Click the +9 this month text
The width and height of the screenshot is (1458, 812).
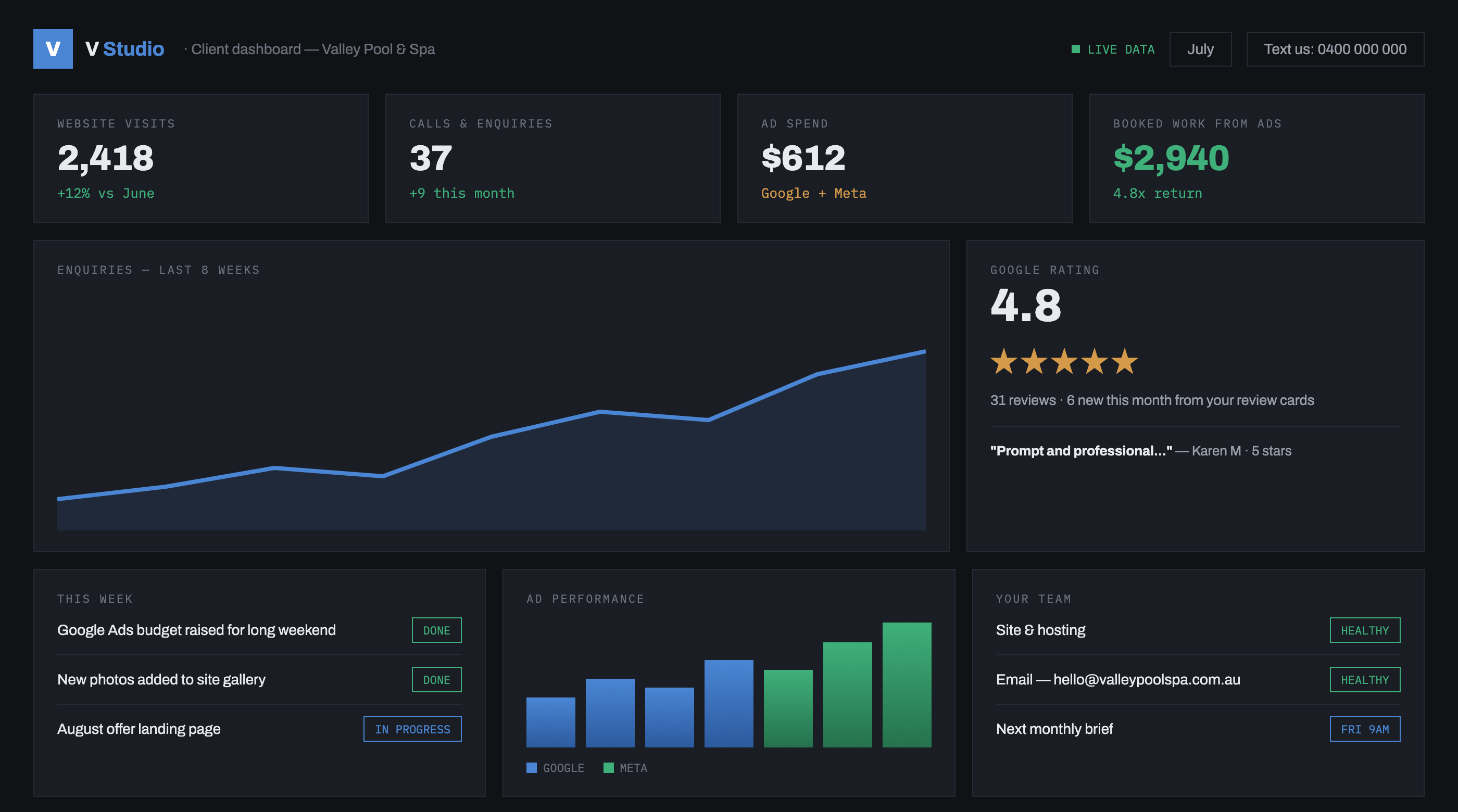click(462, 193)
